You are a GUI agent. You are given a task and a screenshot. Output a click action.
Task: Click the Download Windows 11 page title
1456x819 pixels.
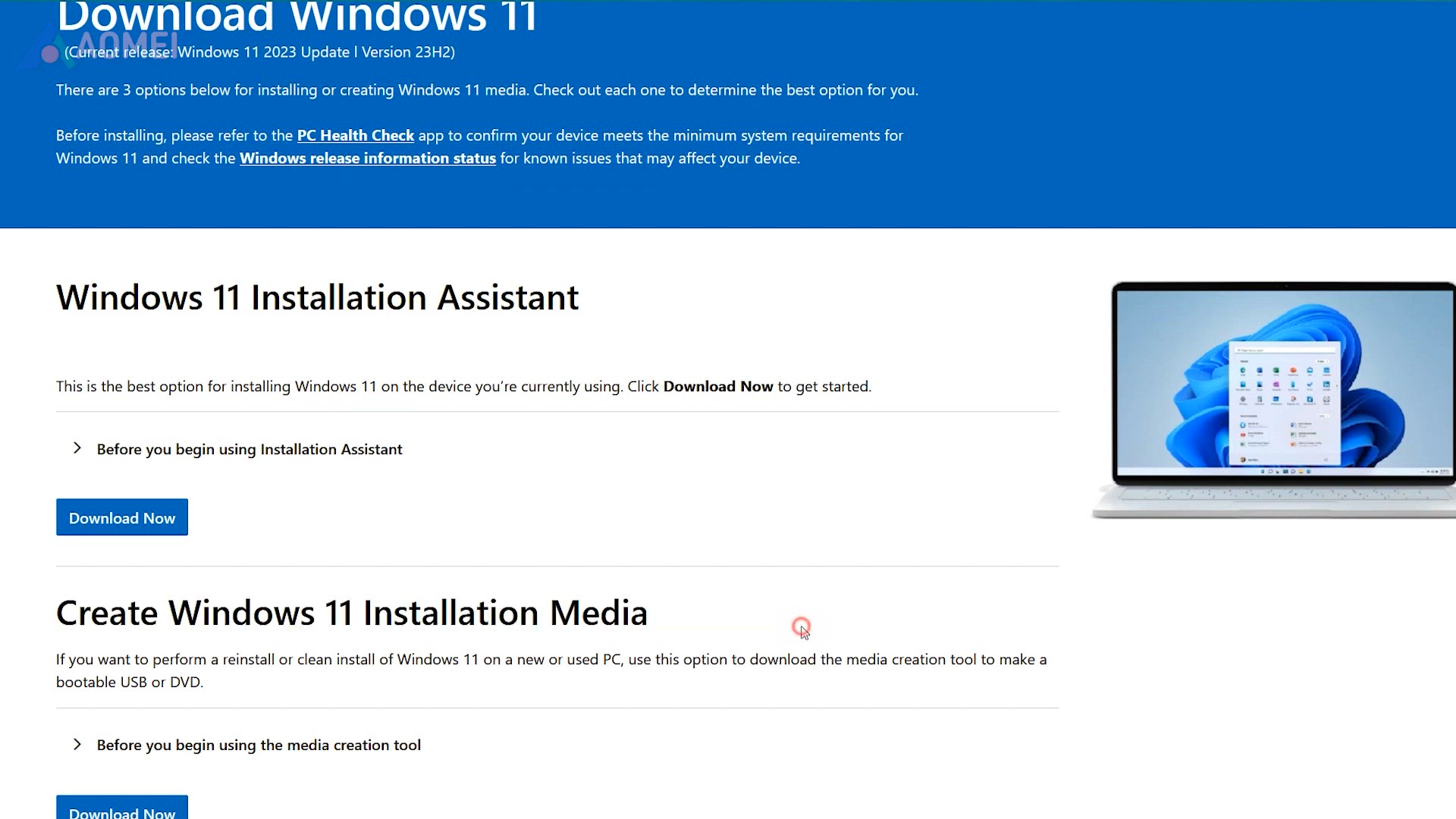(x=297, y=17)
